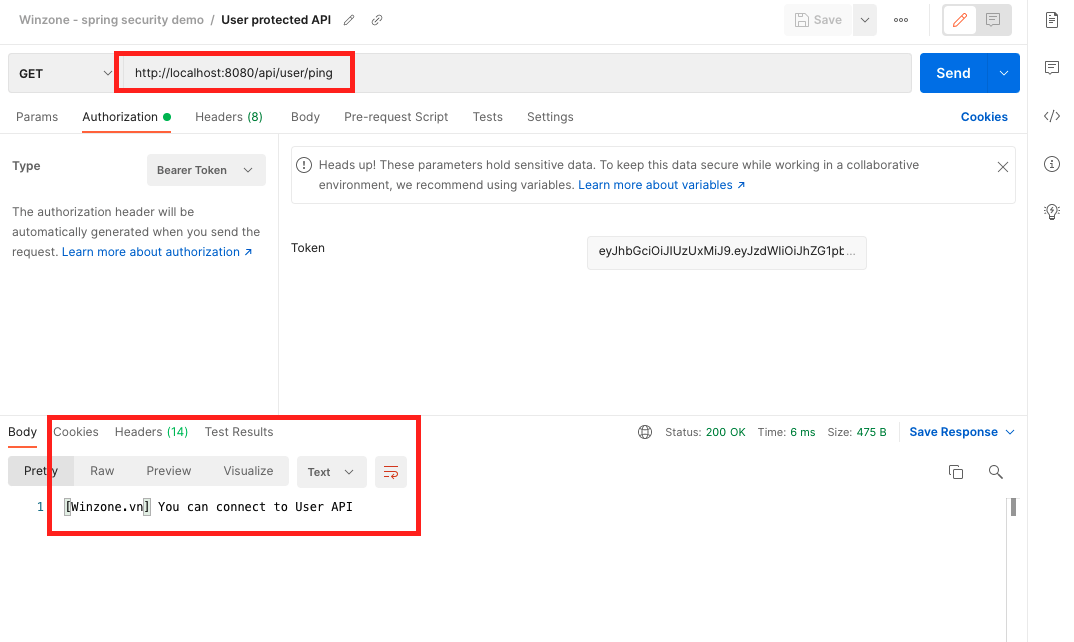Open the GET method dropdown
1074x642 pixels.
pyautogui.click(x=64, y=73)
